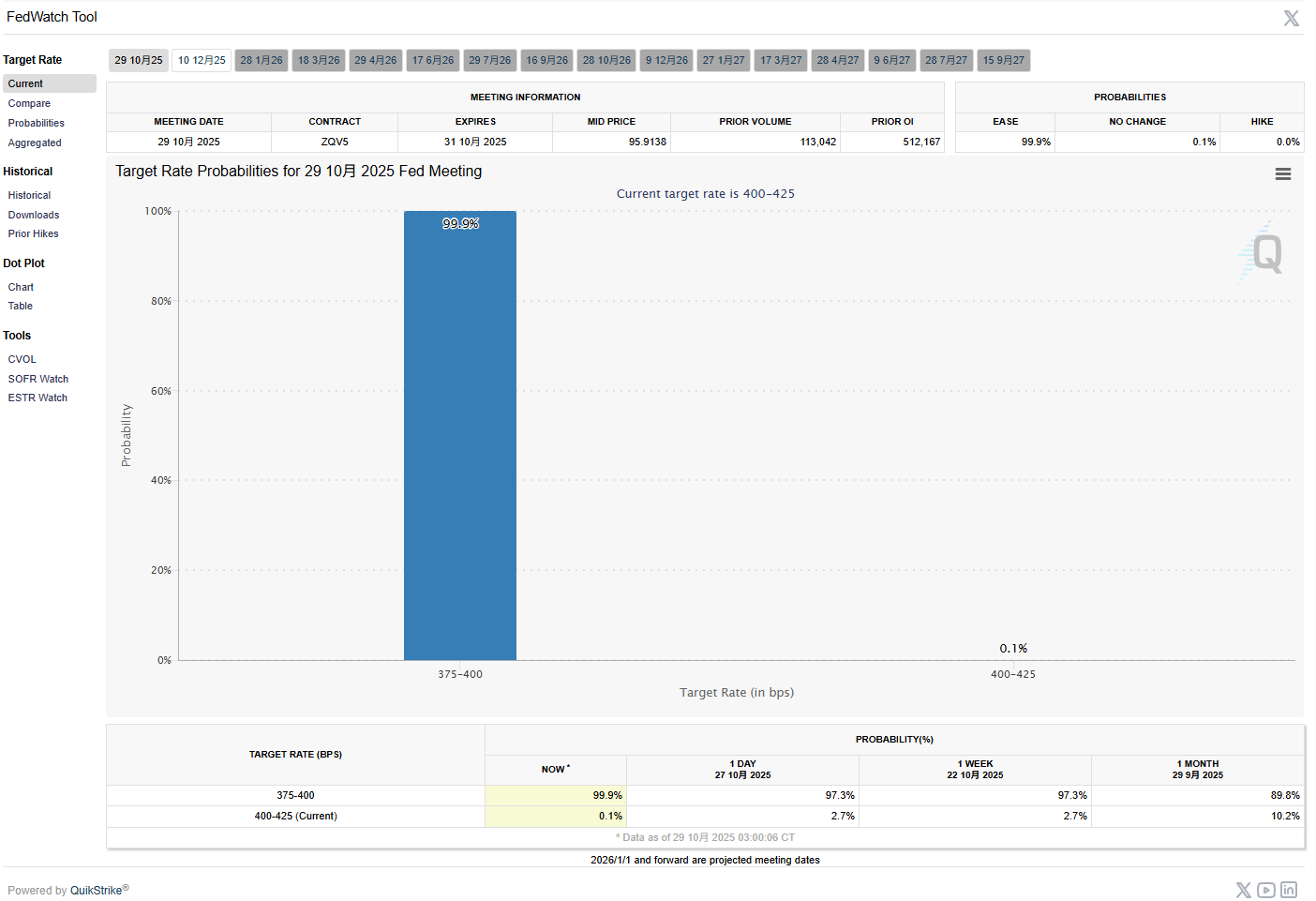1316x901 pixels.
Task: Click the footer YouTube icon
Action: pyautogui.click(x=1265, y=891)
